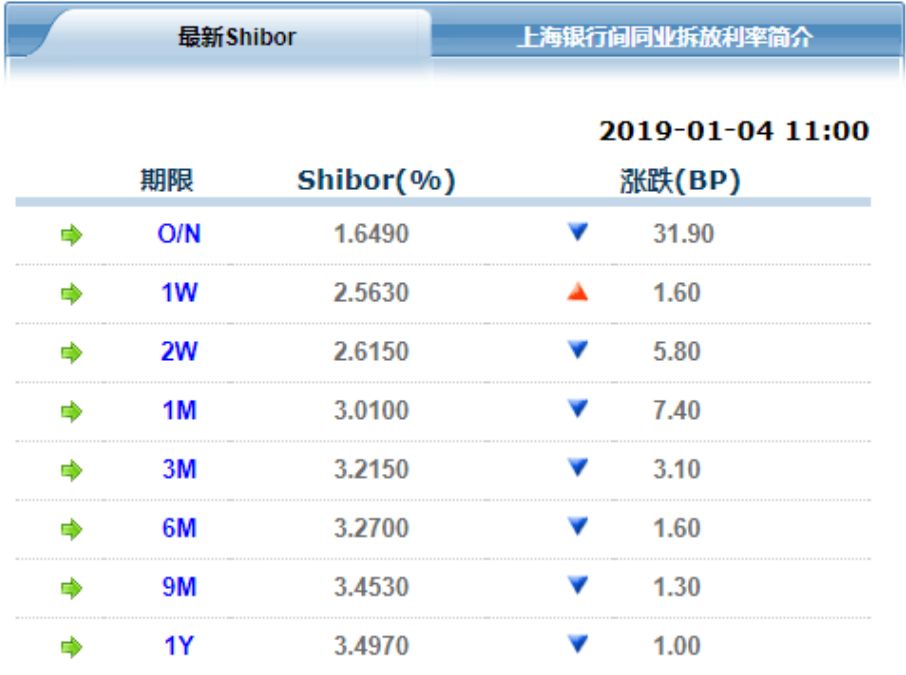Click the green arrow beside 1Y
The image size is (906, 675).
[72, 647]
